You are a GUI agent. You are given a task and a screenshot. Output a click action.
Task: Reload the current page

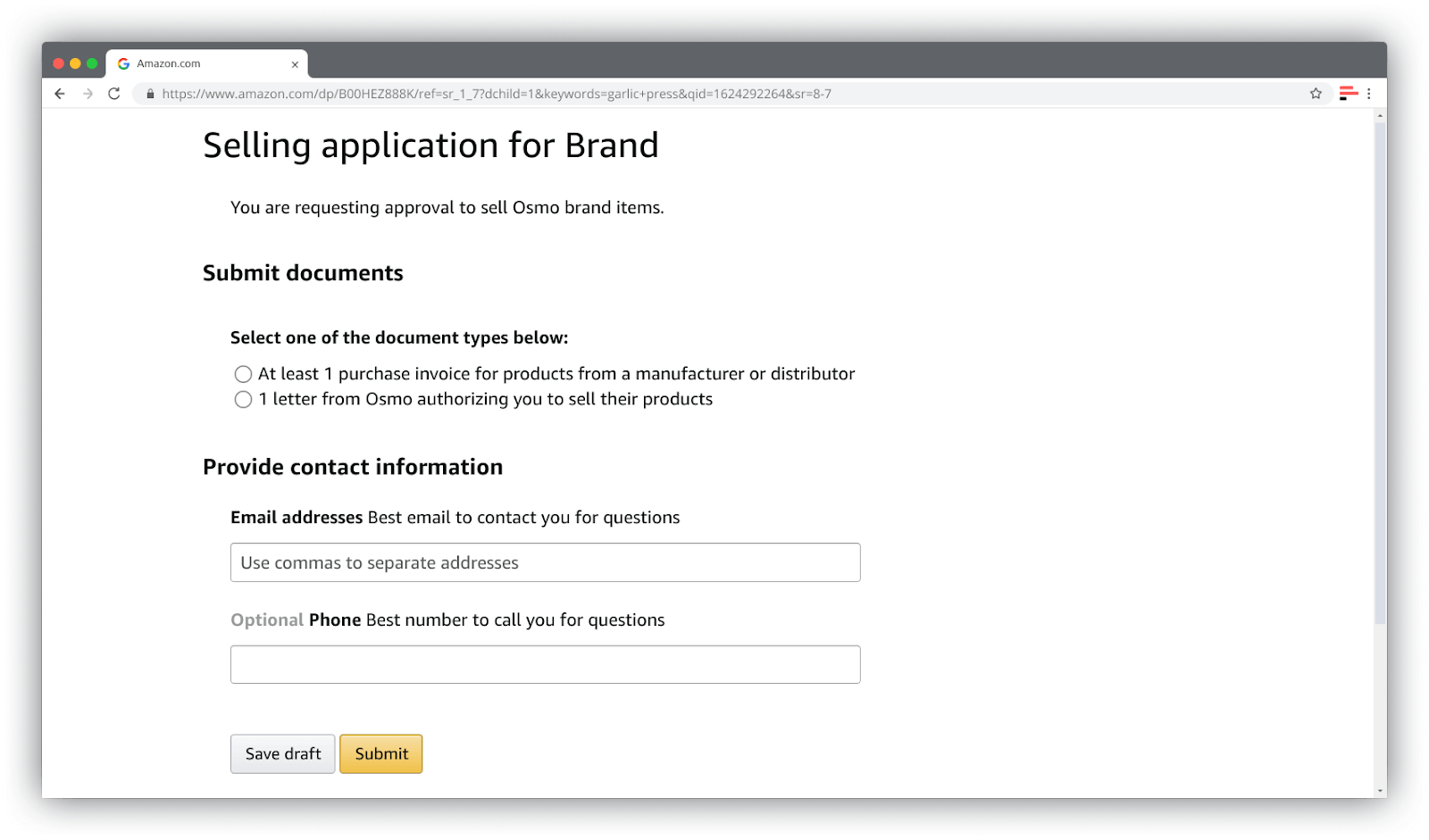pos(114,93)
